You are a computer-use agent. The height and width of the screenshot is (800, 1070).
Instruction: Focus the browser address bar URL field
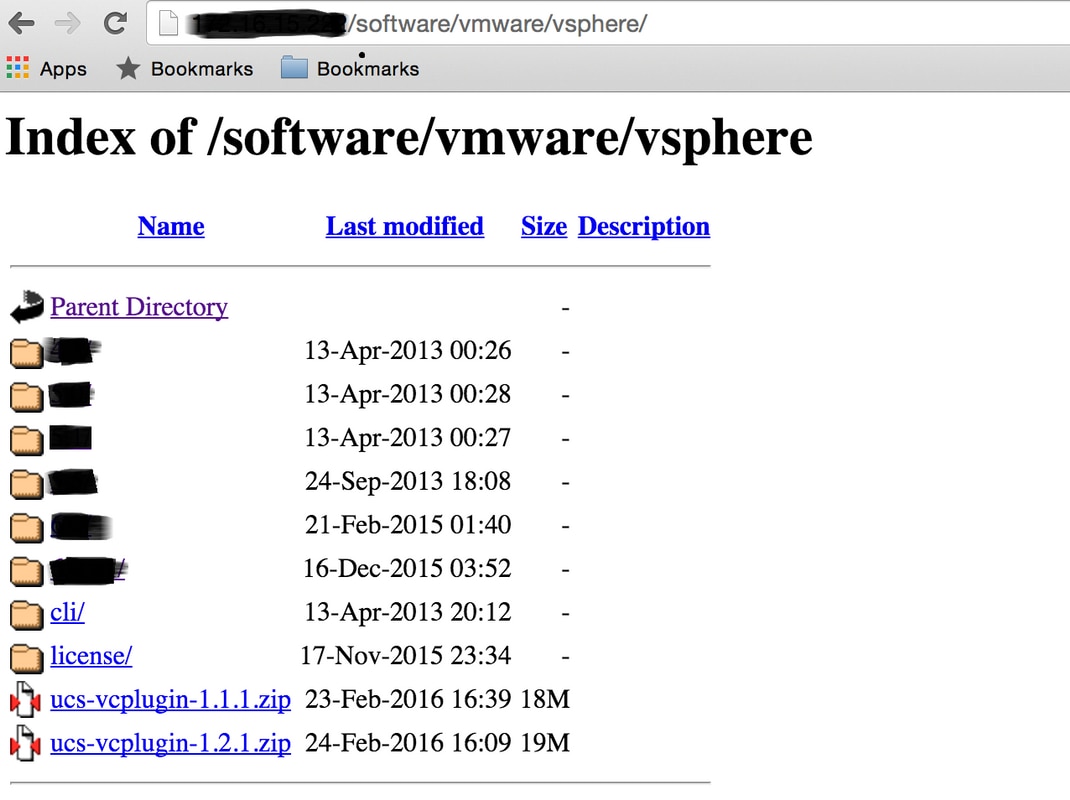pyautogui.click(x=607, y=24)
